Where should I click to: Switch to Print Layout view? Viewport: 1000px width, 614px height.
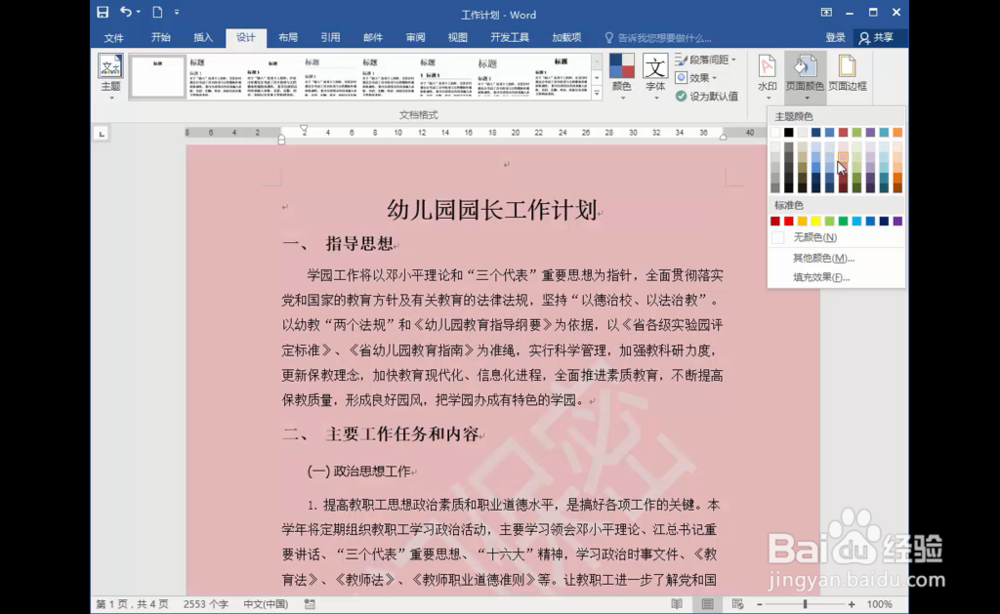(x=707, y=604)
